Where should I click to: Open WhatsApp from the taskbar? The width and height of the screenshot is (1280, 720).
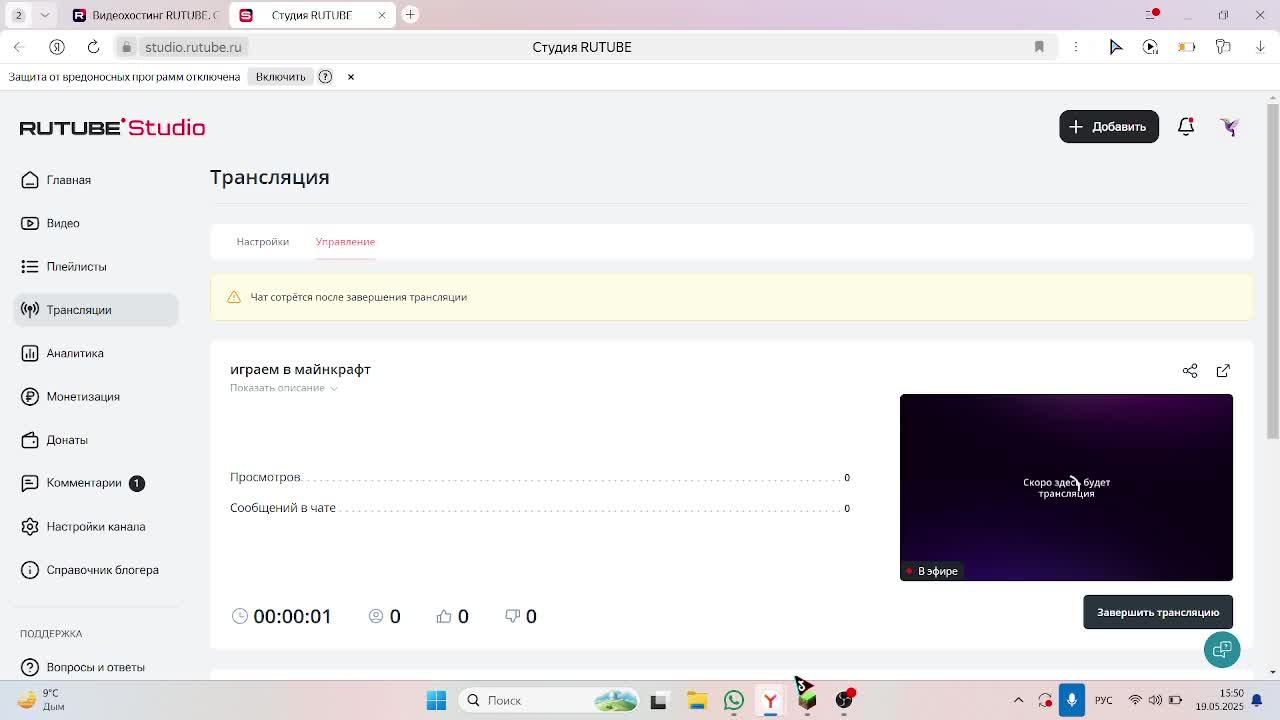734,700
